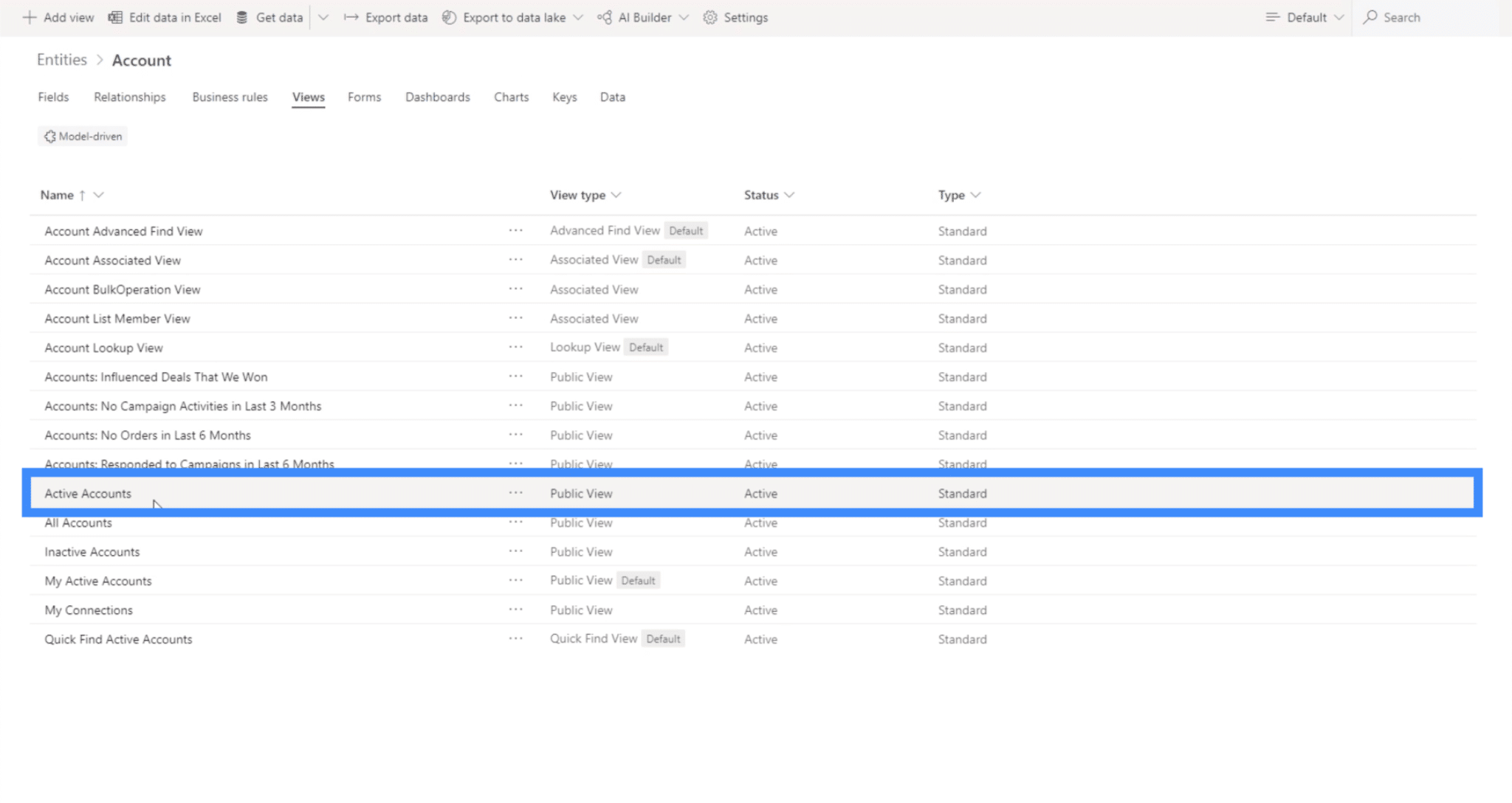The height and width of the screenshot is (803, 1512).
Task: Open more options for Influenced Deals That We Won
Action: 515,376
